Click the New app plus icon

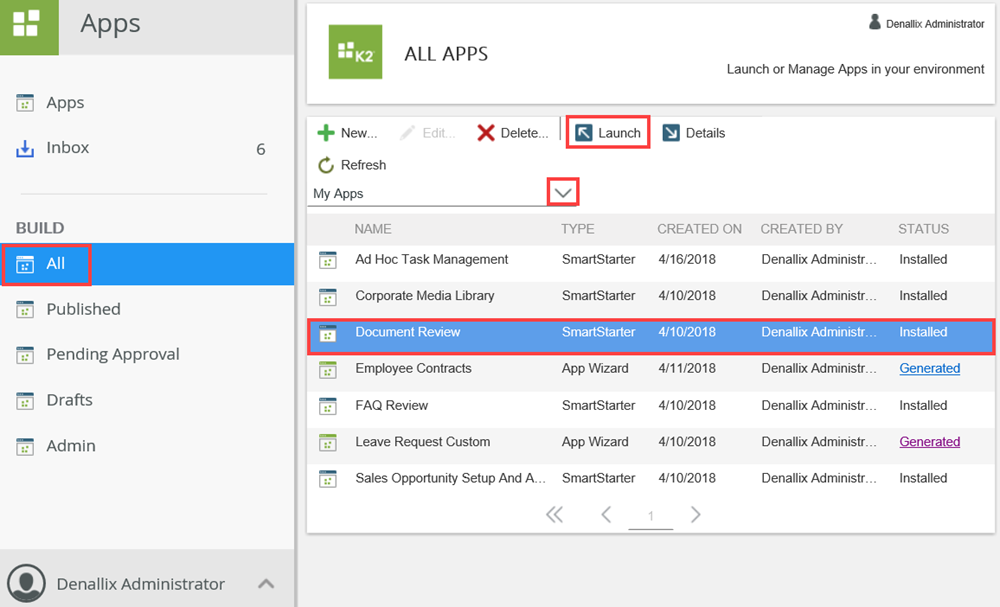click(326, 133)
